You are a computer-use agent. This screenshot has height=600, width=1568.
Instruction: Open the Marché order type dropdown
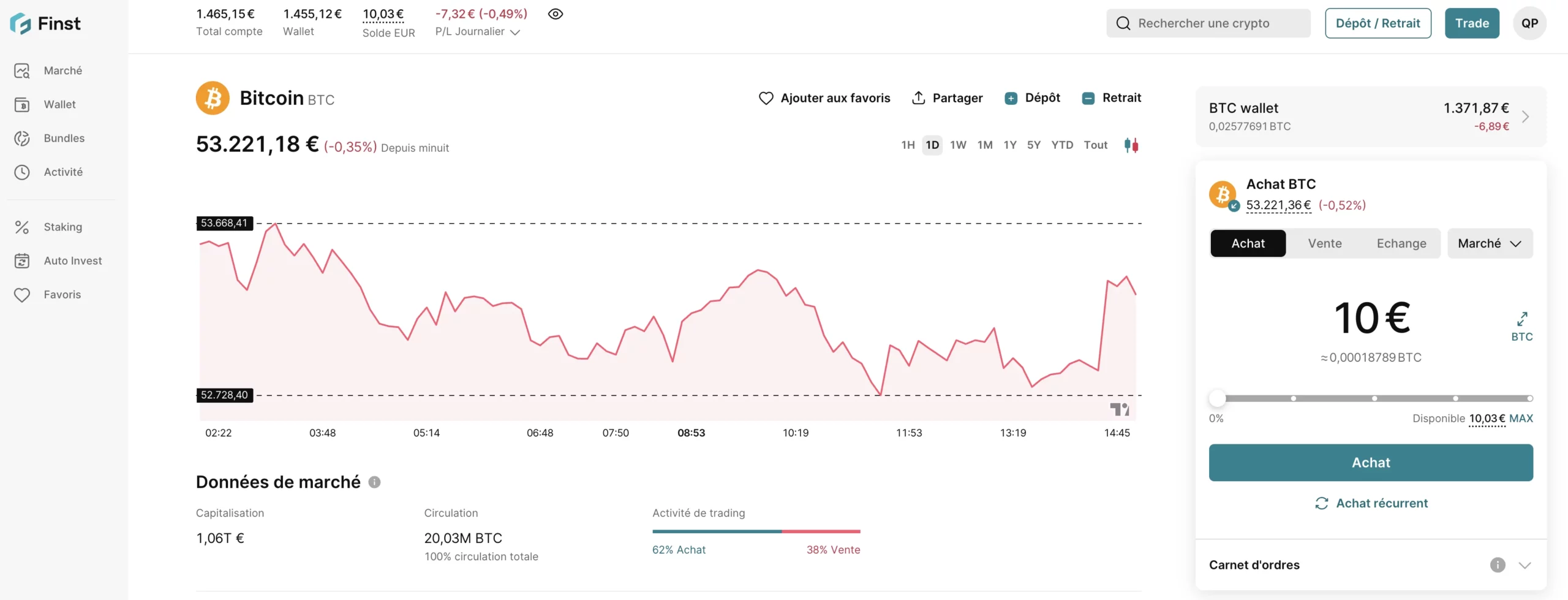[1490, 243]
